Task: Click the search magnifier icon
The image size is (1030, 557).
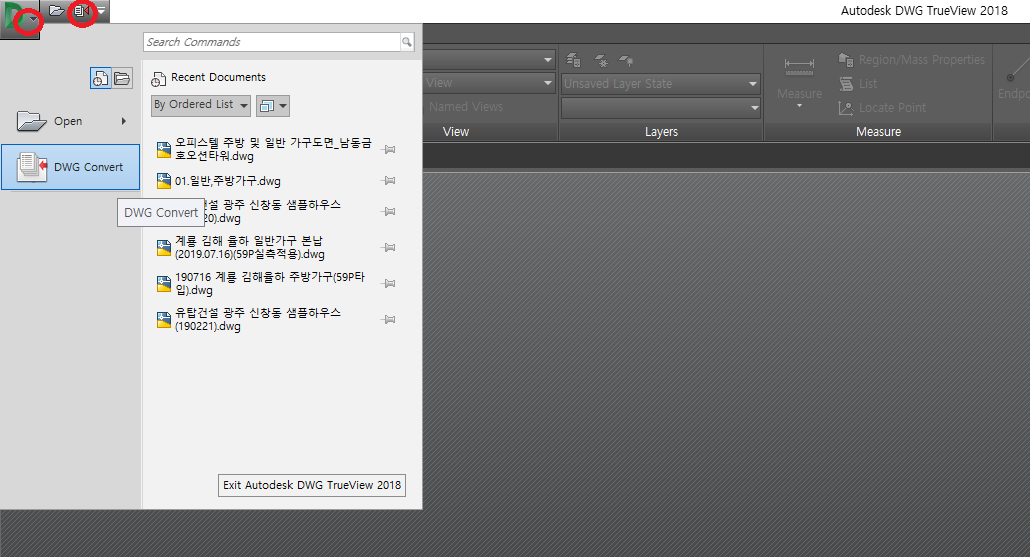Action: (407, 42)
